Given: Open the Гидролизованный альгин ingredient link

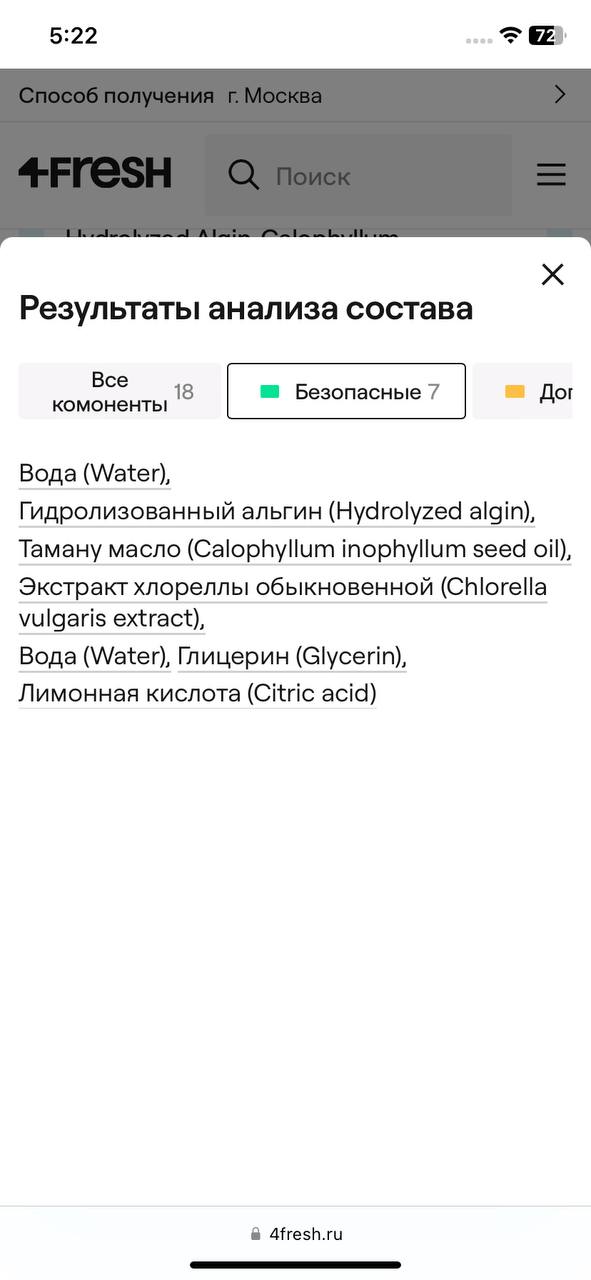Looking at the screenshot, I should tap(276, 512).
